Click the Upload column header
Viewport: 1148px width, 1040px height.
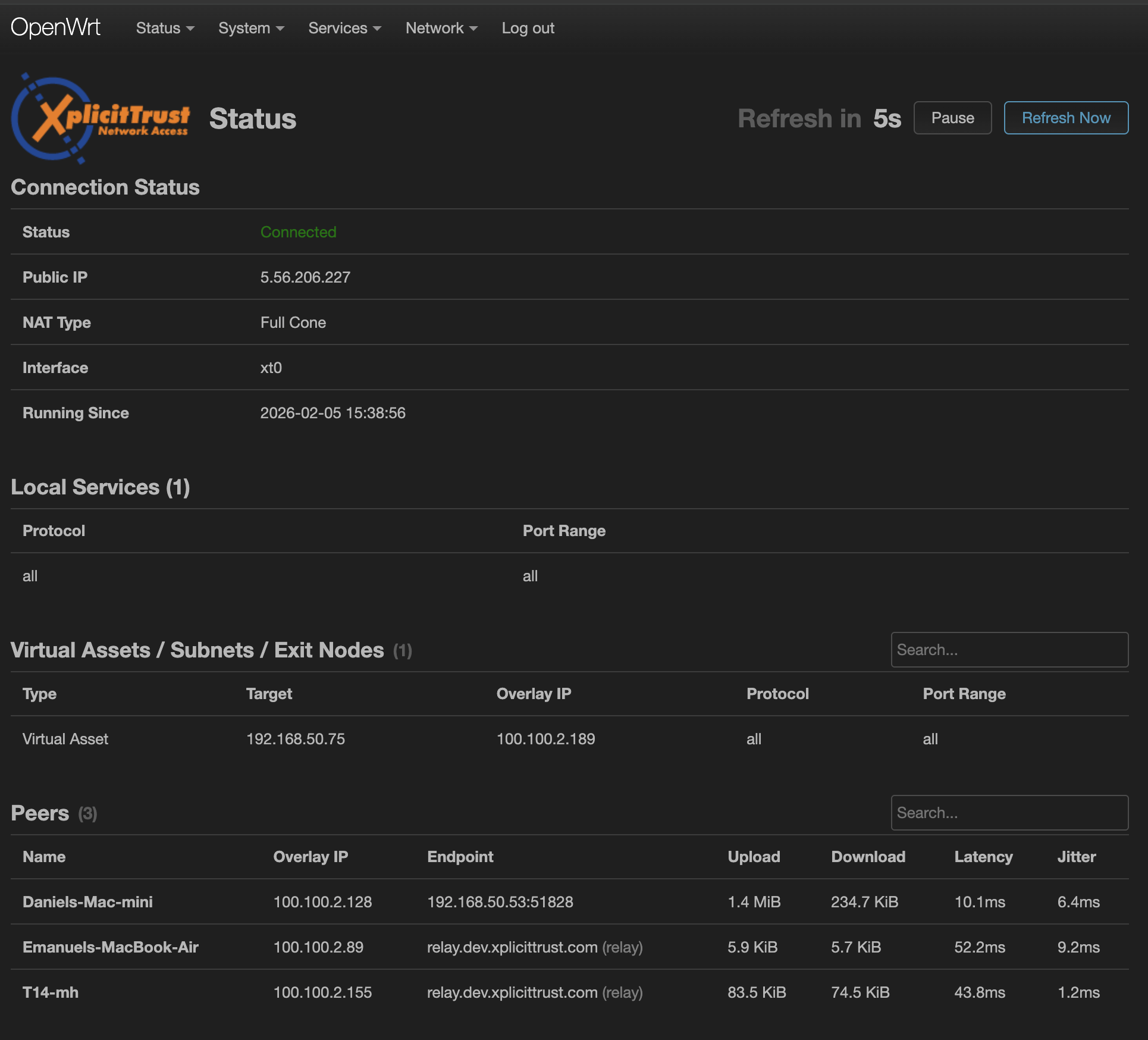click(754, 857)
